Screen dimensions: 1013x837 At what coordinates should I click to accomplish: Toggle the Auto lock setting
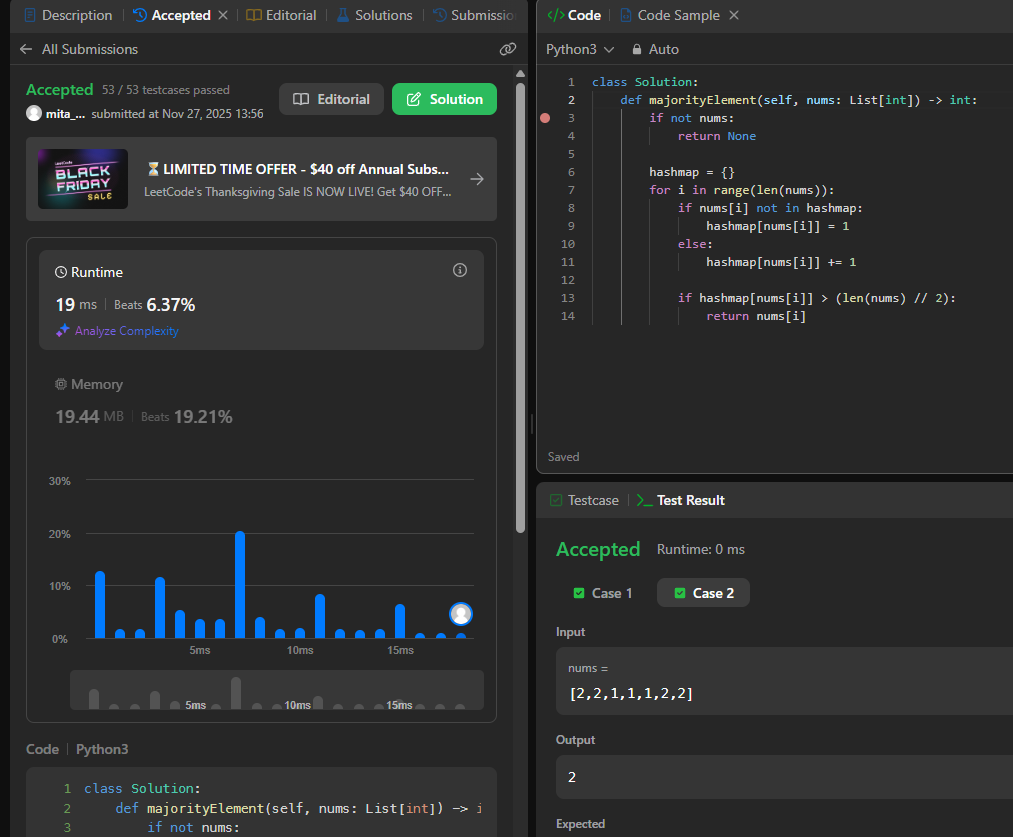click(655, 49)
